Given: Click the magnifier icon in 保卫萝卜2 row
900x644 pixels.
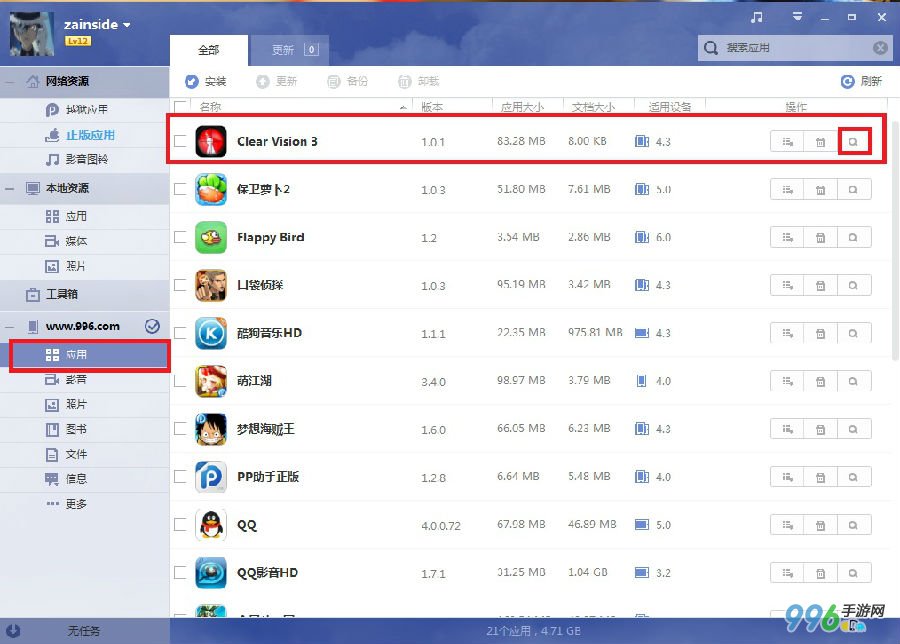Looking at the screenshot, I should [854, 189].
